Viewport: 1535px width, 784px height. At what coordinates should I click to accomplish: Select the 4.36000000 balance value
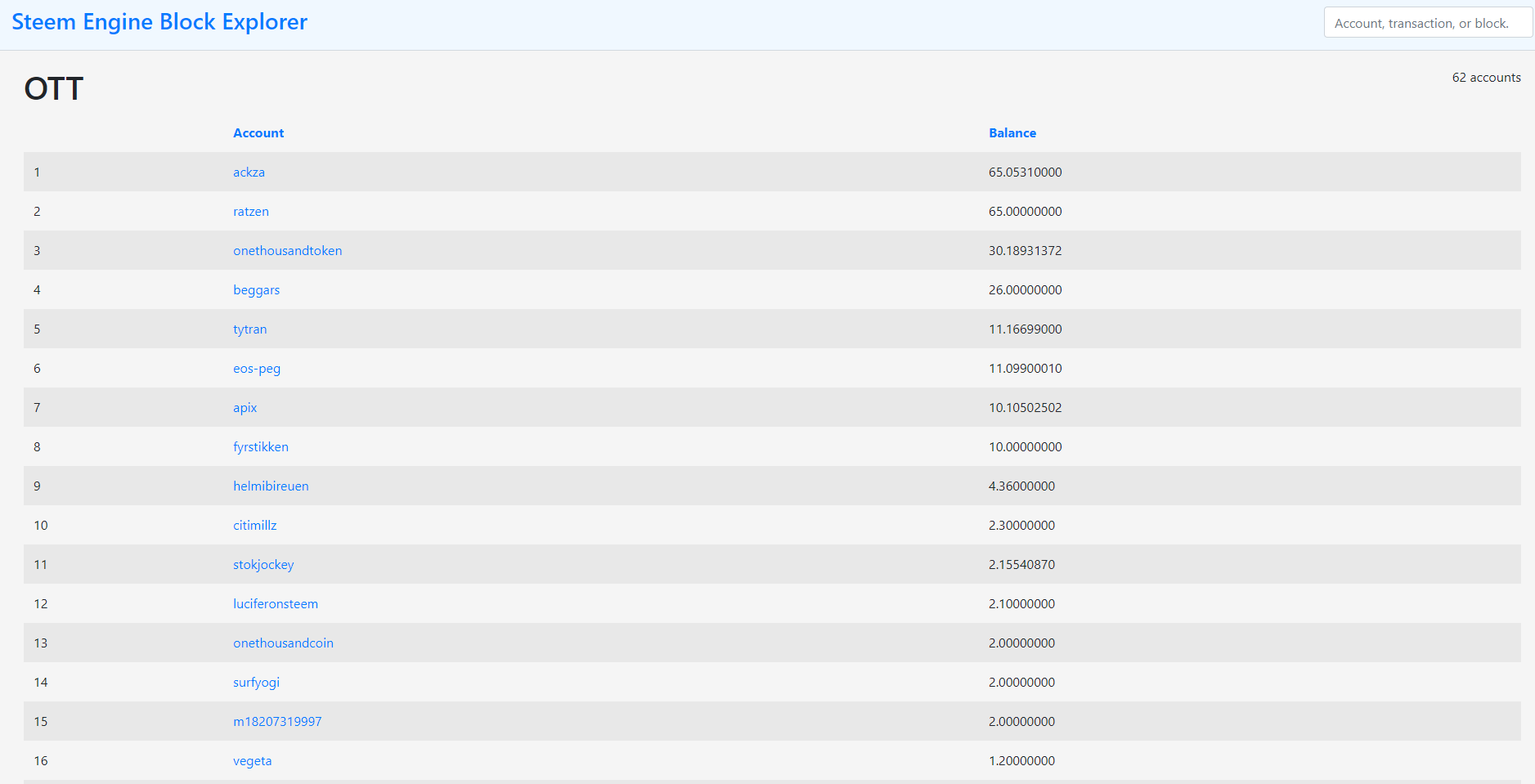[x=1022, y=486]
